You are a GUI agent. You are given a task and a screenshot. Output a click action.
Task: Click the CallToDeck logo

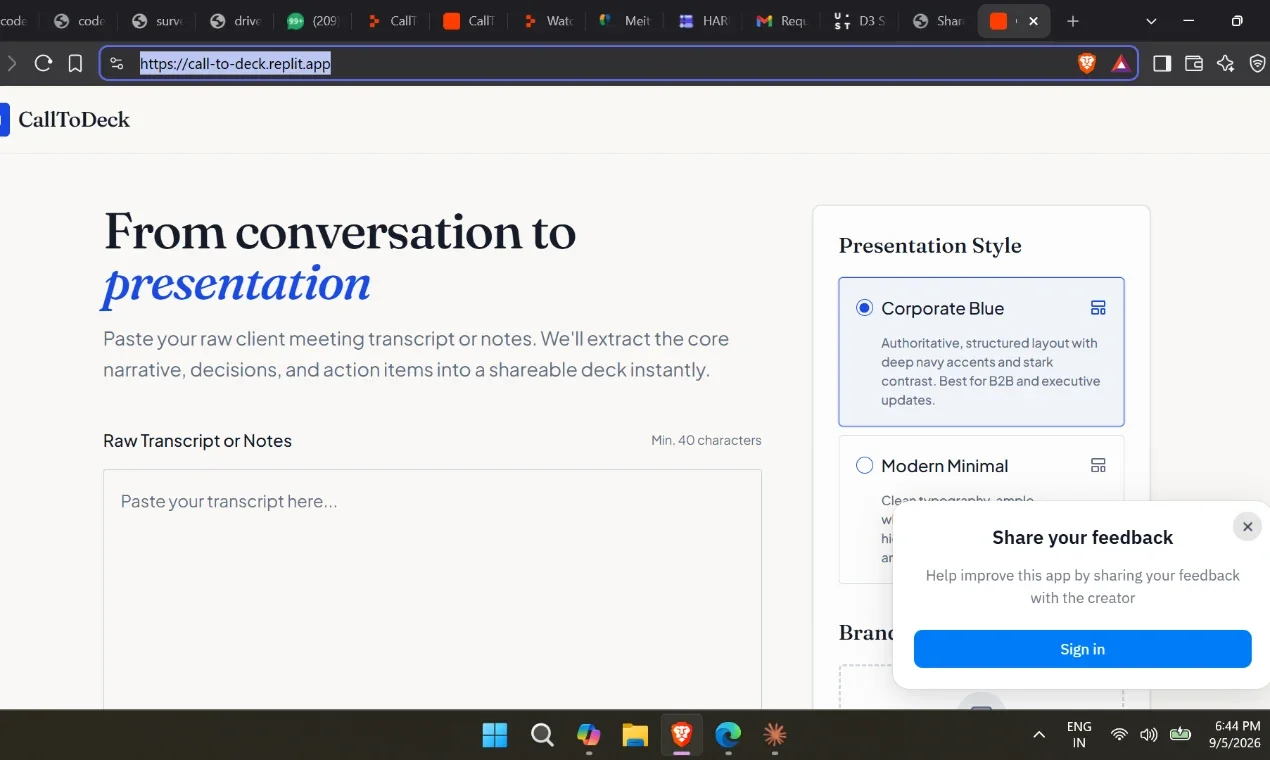(x=65, y=120)
